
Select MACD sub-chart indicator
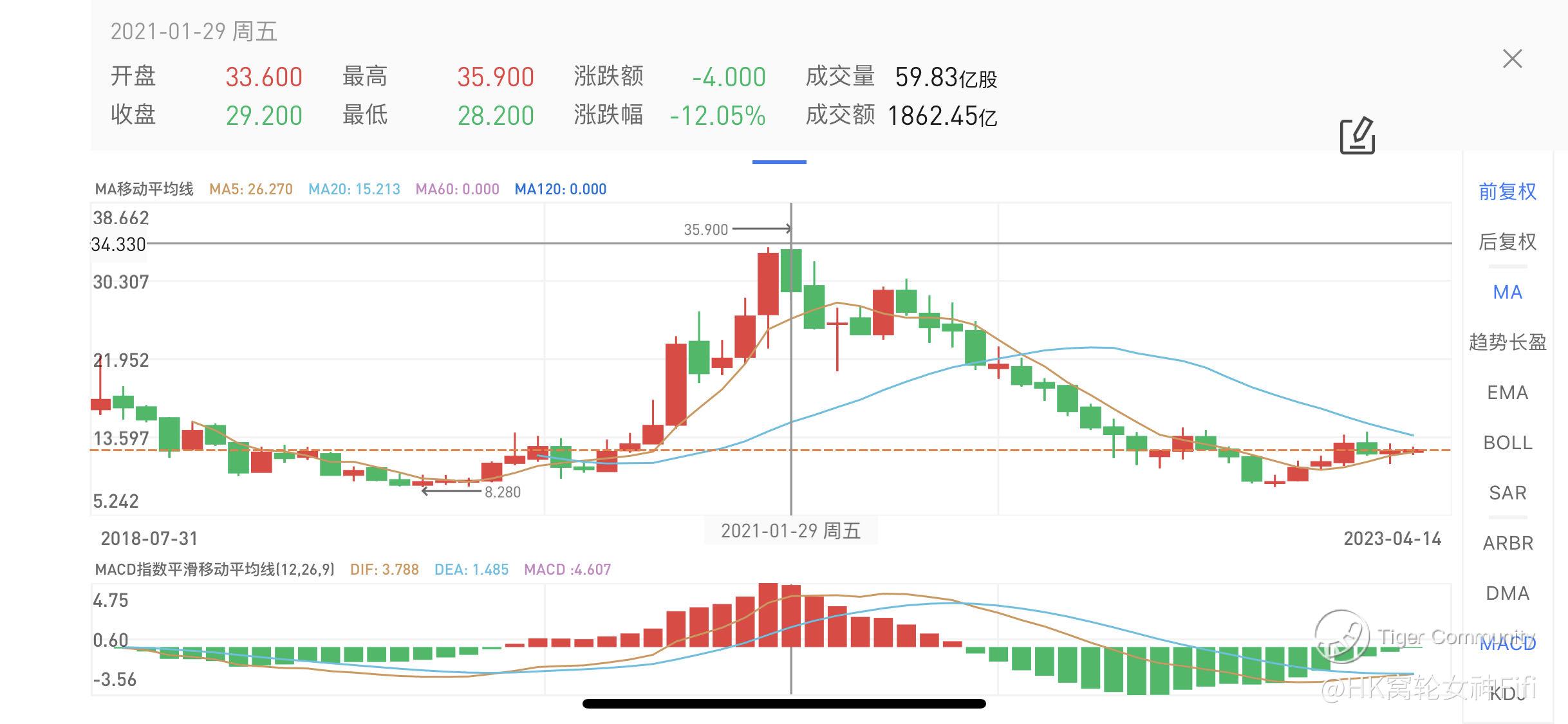click(1507, 644)
